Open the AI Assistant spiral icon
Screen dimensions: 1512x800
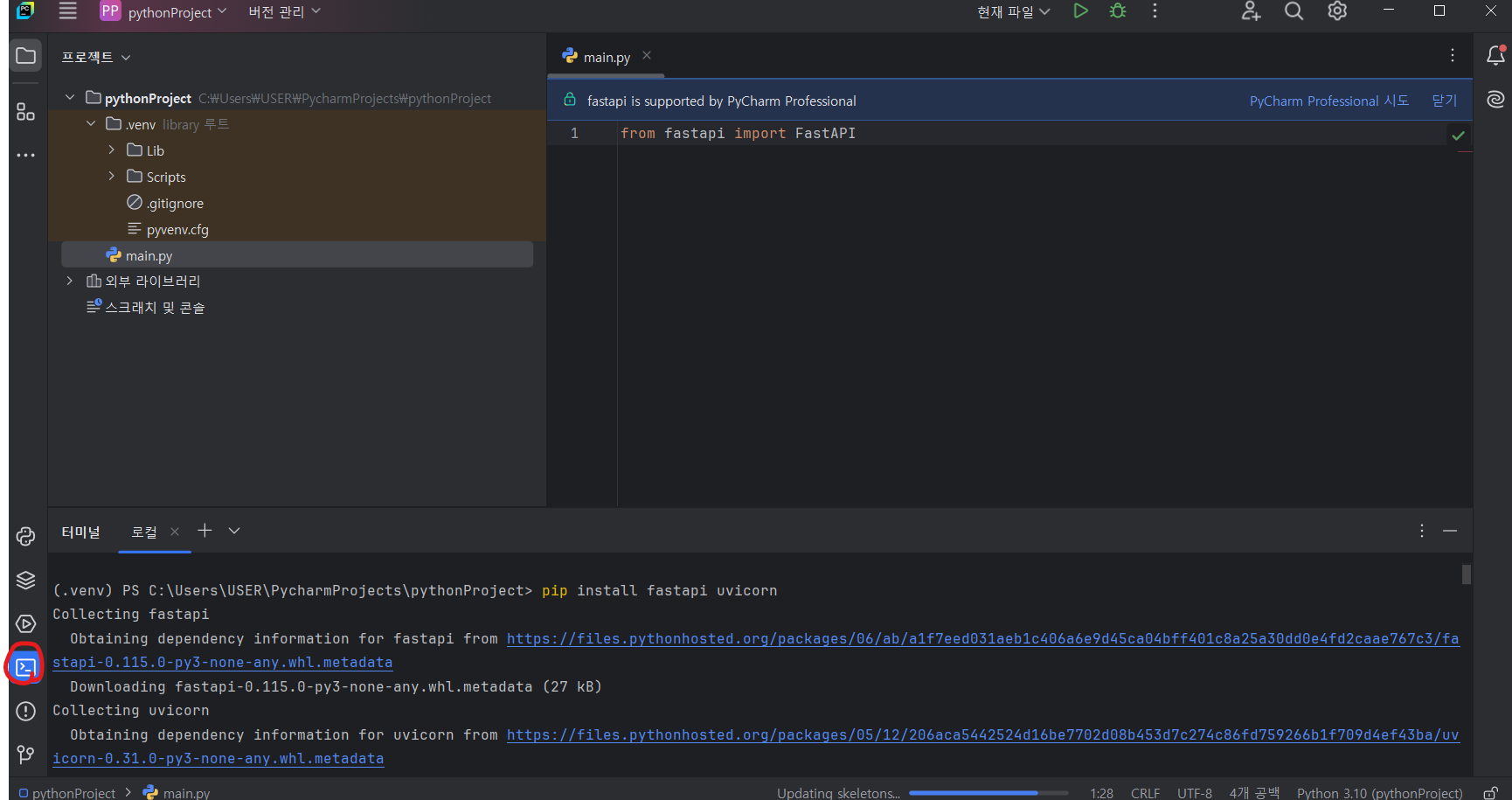[x=1495, y=100]
